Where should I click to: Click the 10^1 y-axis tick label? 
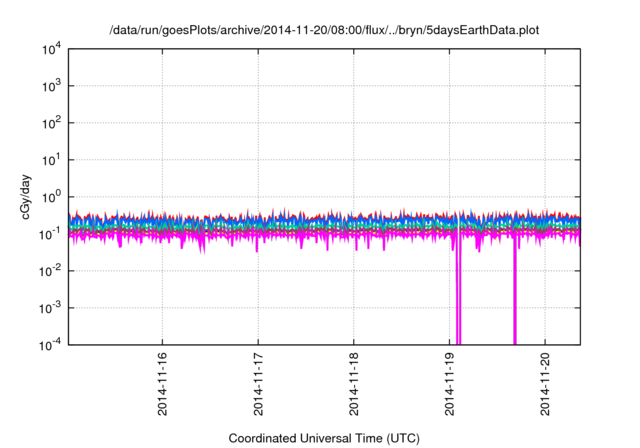tap(51, 161)
